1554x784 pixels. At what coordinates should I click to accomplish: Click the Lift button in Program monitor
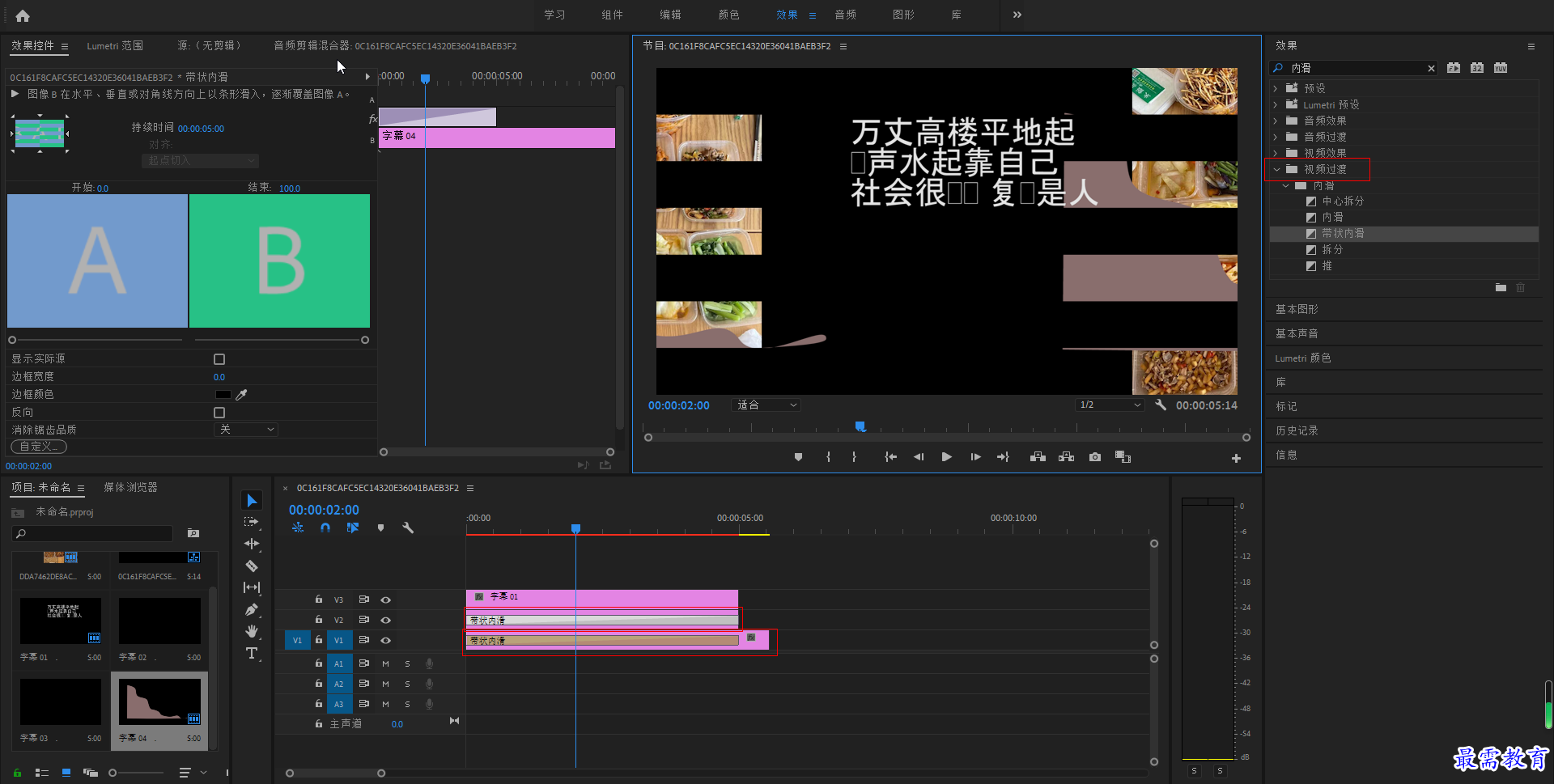point(1038,457)
